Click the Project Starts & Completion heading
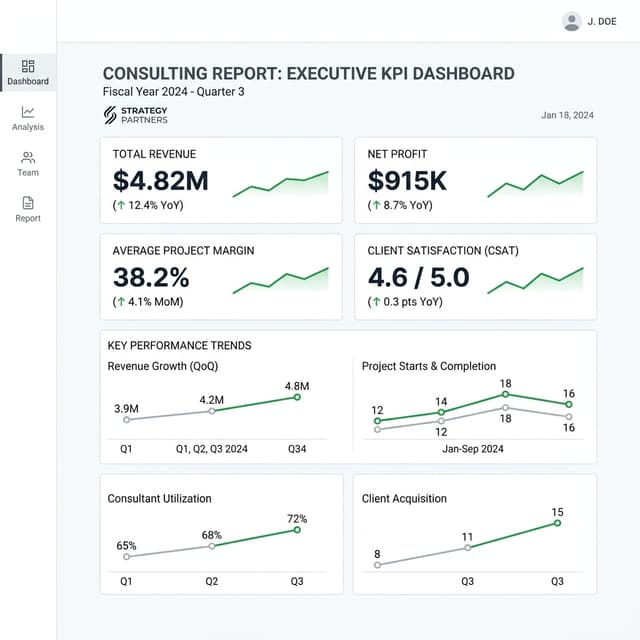Viewport: 640px width, 640px height. pyautogui.click(x=429, y=366)
